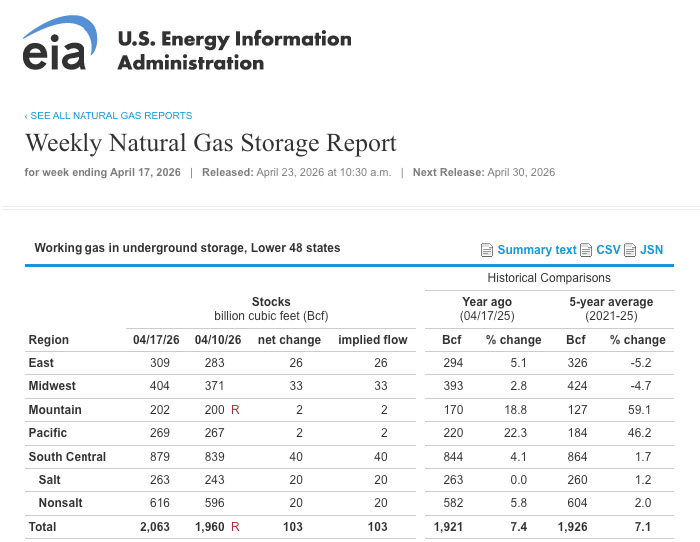Open the Summary text link
Viewport: 700px width, 542px height.
tap(537, 250)
